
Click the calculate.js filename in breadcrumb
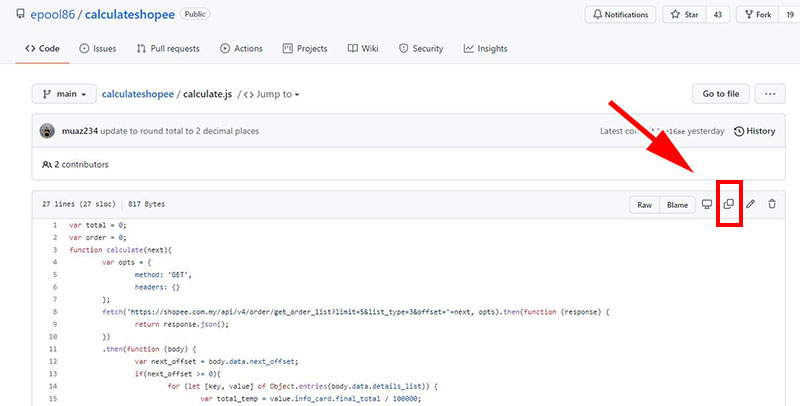pos(208,94)
